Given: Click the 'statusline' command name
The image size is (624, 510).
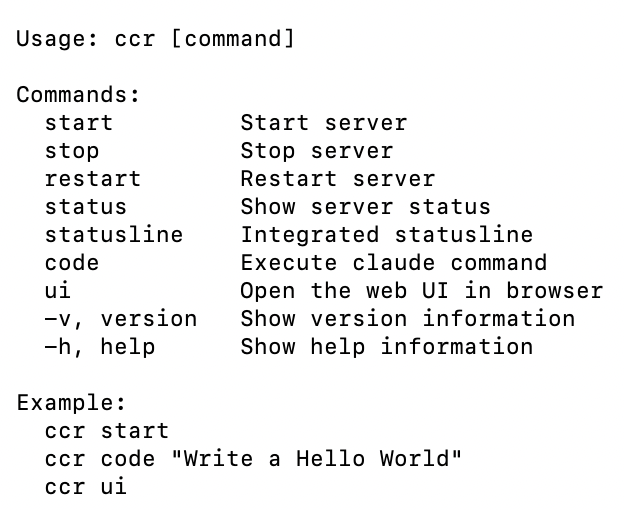Looking at the screenshot, I should (114, 235).
